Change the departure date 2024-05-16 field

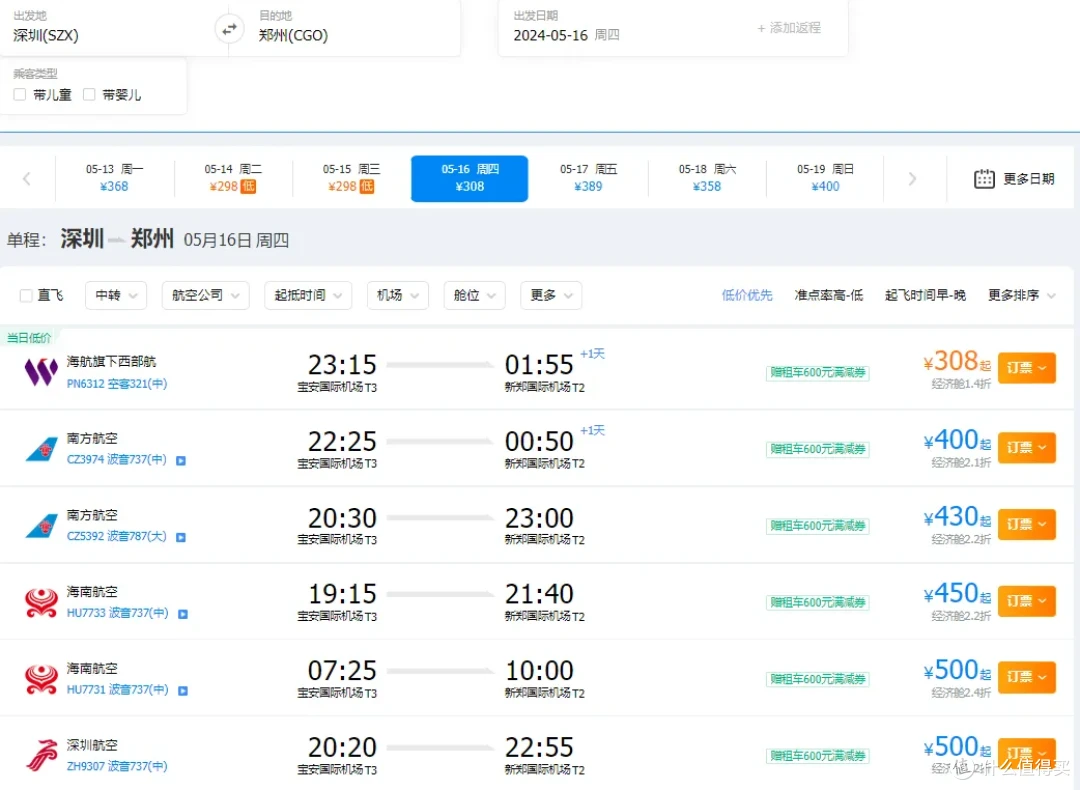[x=566, y=35]
